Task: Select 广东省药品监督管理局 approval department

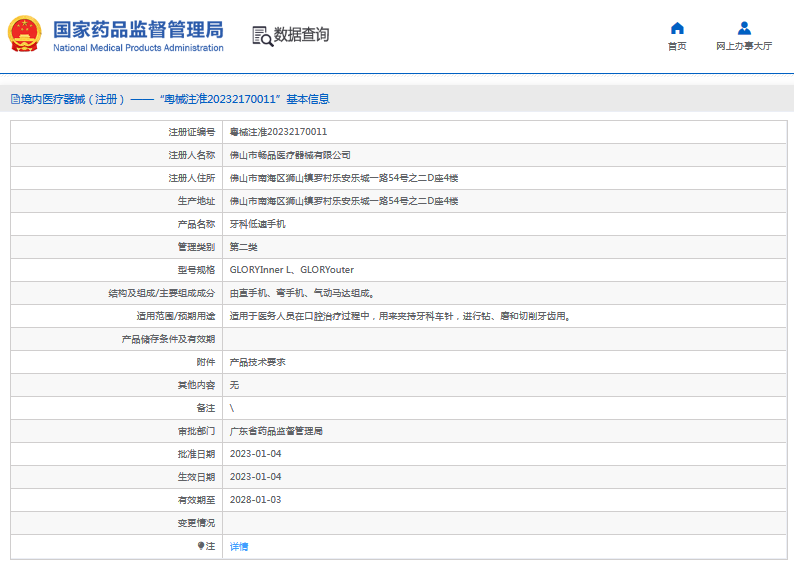Action: [276, 431]
